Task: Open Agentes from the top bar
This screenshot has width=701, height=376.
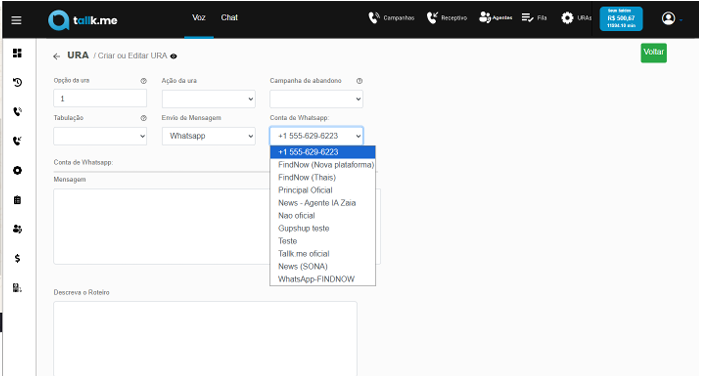Action: (495, 18)
